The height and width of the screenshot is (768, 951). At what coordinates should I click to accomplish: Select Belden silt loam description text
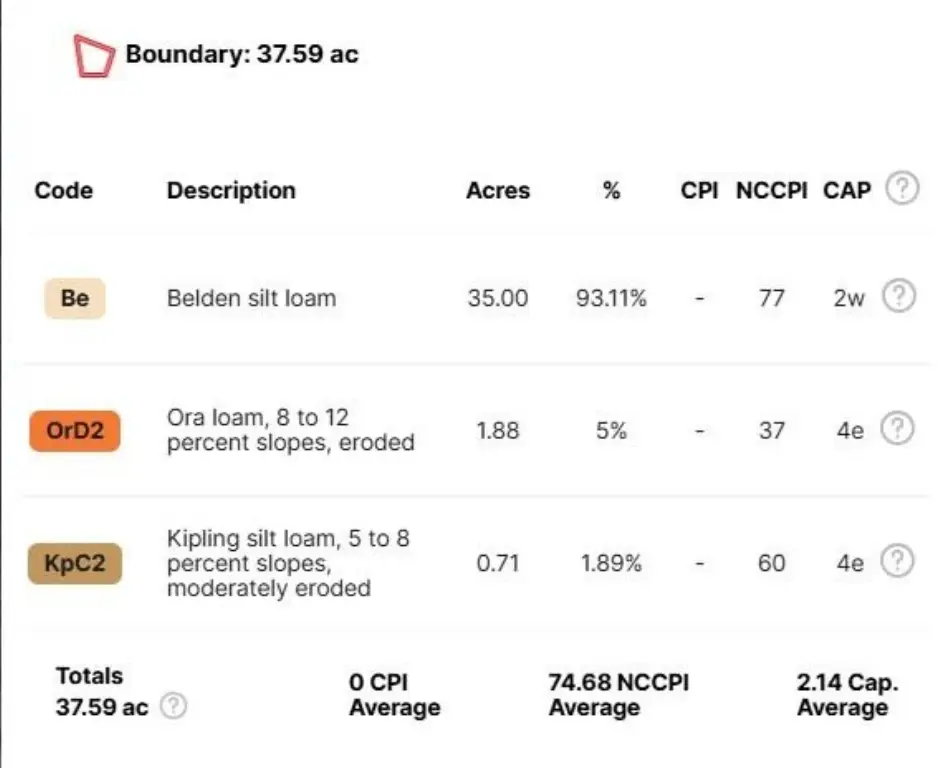[x=251, y=298]
